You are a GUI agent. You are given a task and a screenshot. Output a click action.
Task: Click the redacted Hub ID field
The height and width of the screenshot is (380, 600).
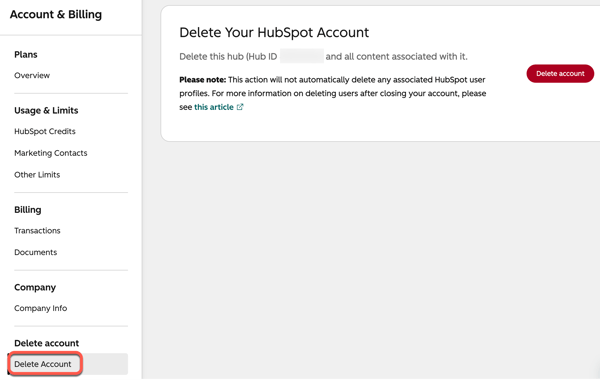[302, 56]
